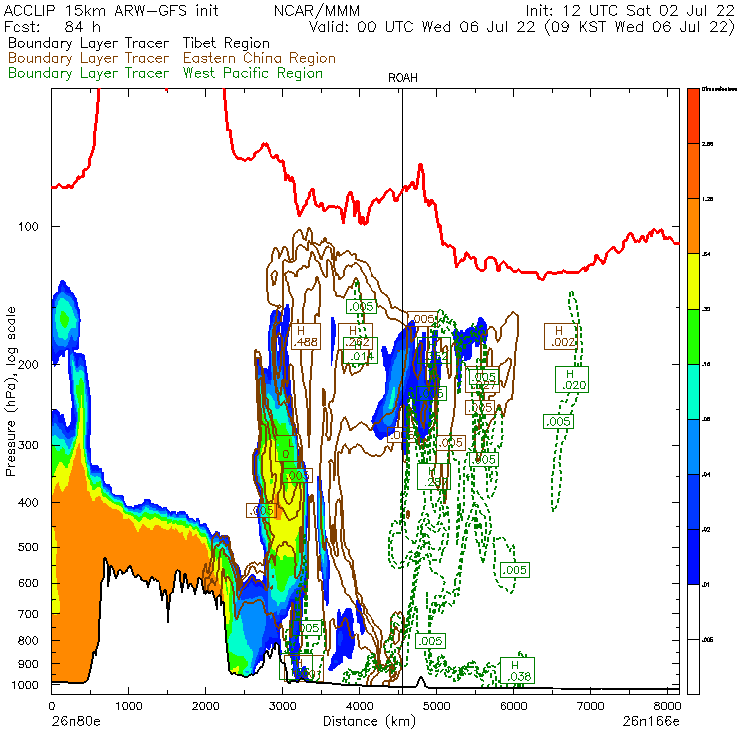Select 'Pressure (hPa), log scale' axis title
The width and height of the screenshot is (740, 740).
(11, 391)
